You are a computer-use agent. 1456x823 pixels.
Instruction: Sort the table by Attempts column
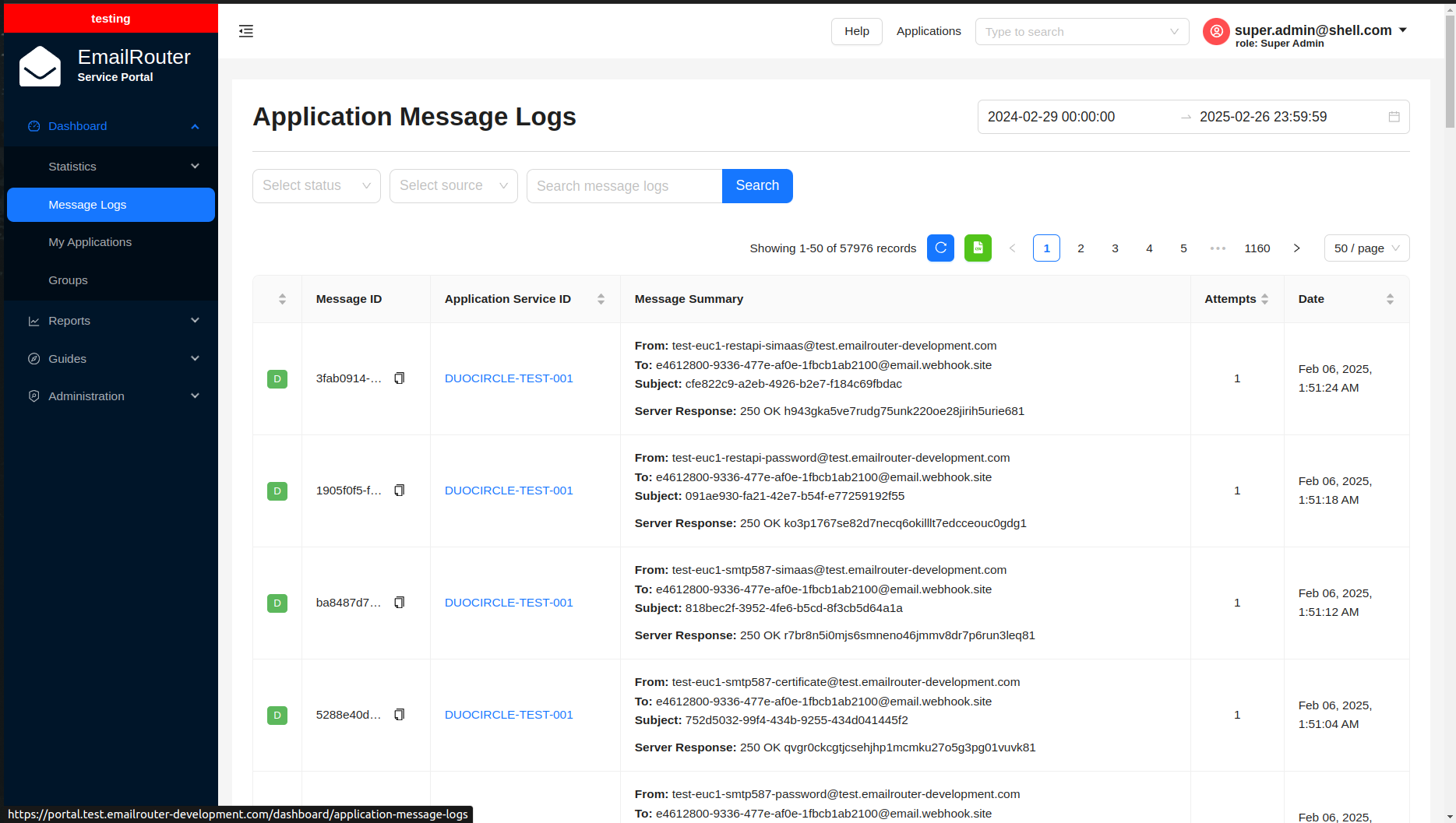(x=1264, y=298)
